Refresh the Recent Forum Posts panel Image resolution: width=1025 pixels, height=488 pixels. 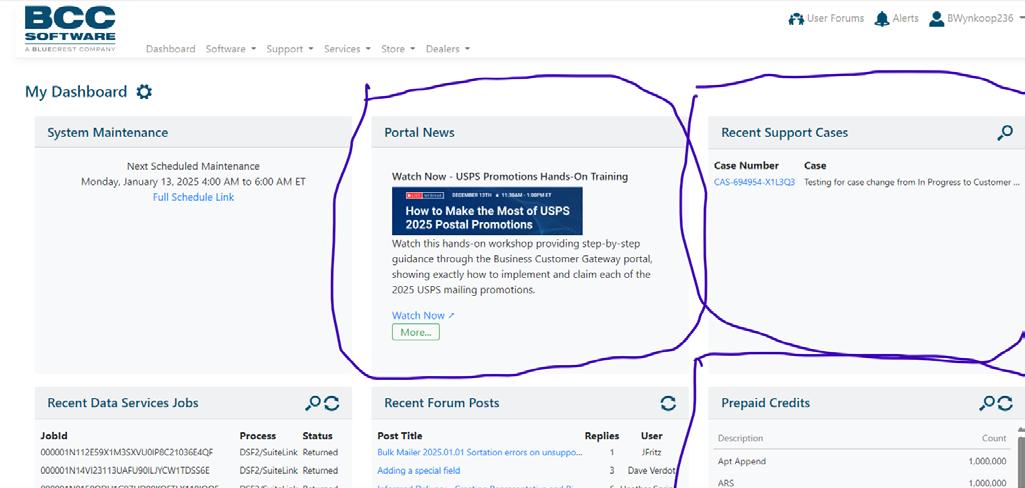[668, 403]
